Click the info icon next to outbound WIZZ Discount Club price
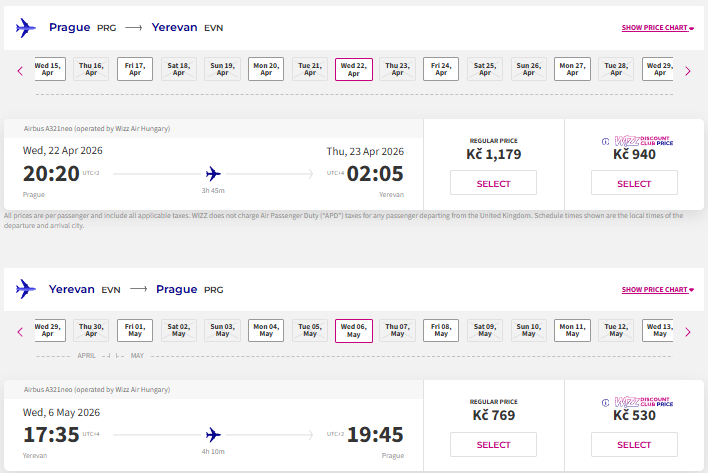708x473 pixels. (606, 141)
